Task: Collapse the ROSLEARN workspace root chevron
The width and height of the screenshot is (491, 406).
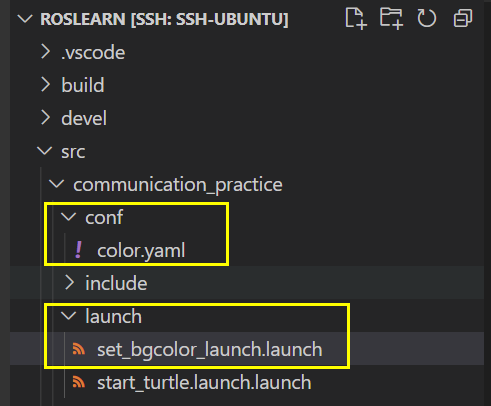Action: coord(25,19)
